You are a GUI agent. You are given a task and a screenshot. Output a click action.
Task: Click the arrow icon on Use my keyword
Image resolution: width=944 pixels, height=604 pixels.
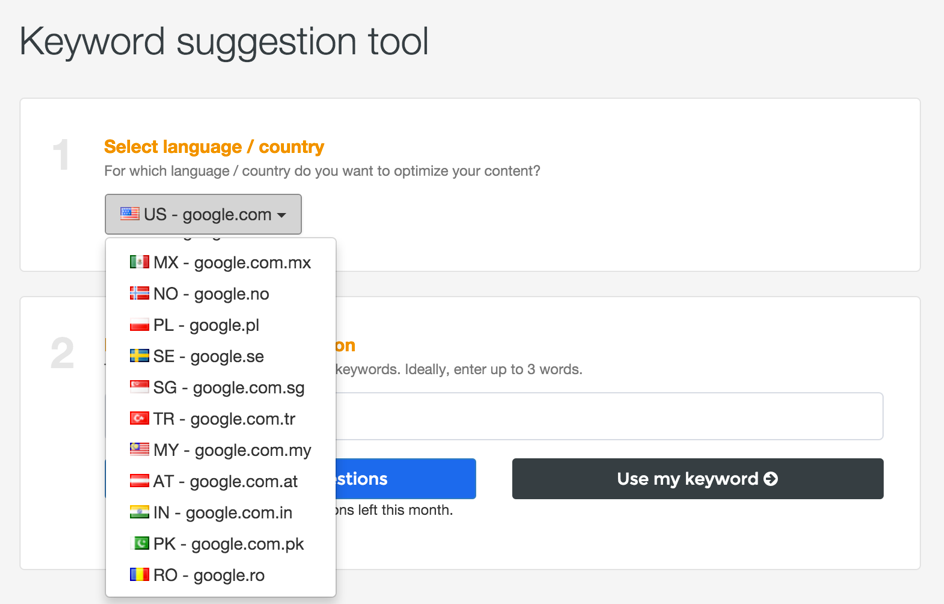(x=771, y=479)
